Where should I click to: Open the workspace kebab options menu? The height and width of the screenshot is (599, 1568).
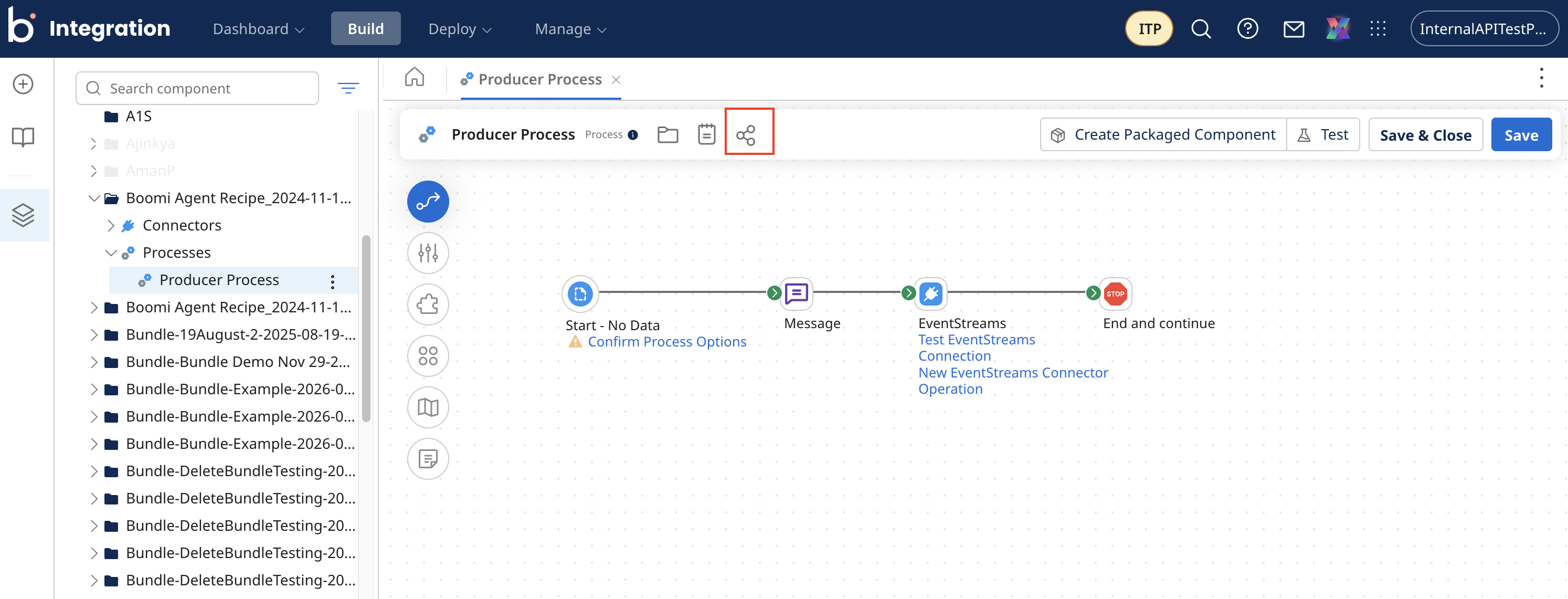1541,78
